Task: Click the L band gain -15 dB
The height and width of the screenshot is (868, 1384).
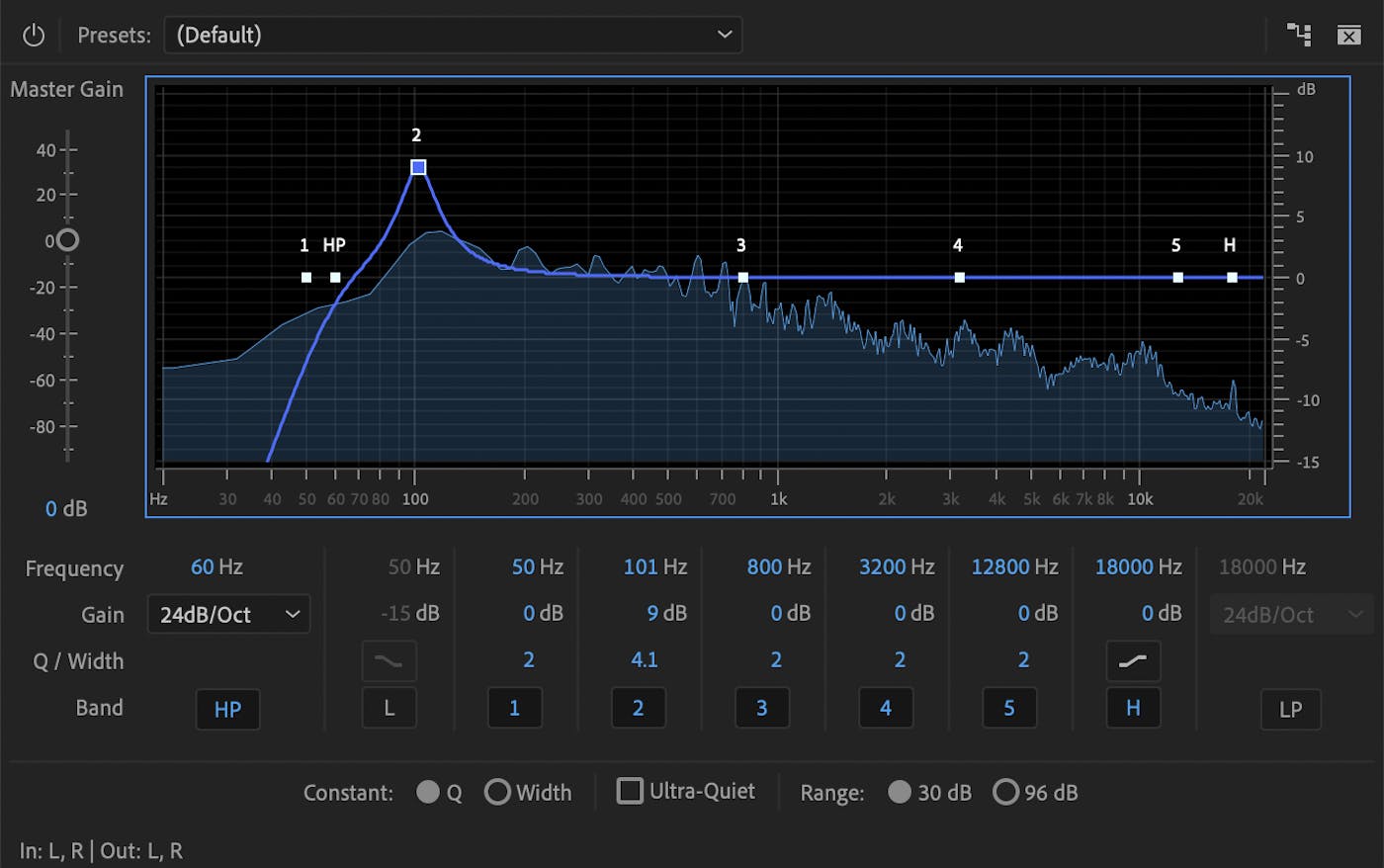Action: click(x=410, y=614)
